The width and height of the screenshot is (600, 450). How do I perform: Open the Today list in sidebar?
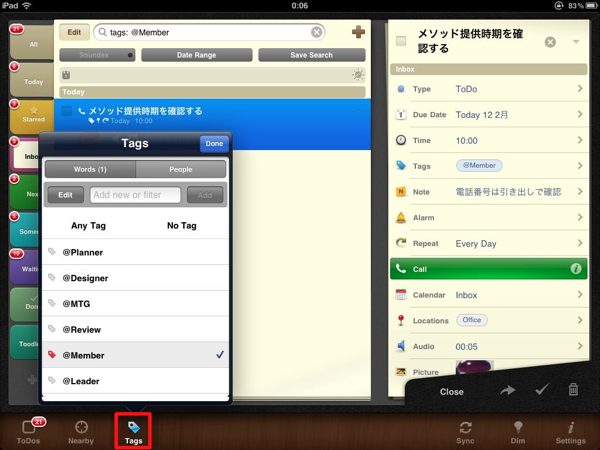point(32,80)
